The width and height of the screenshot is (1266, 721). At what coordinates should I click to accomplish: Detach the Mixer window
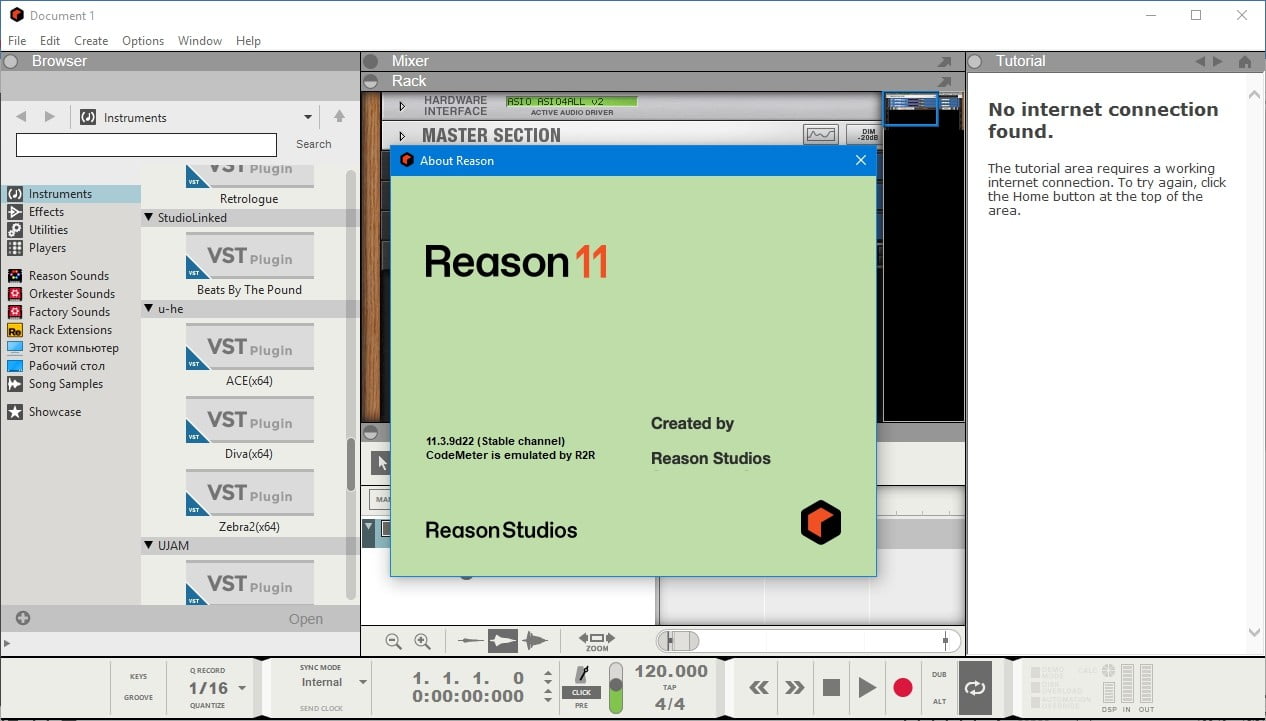945,61
